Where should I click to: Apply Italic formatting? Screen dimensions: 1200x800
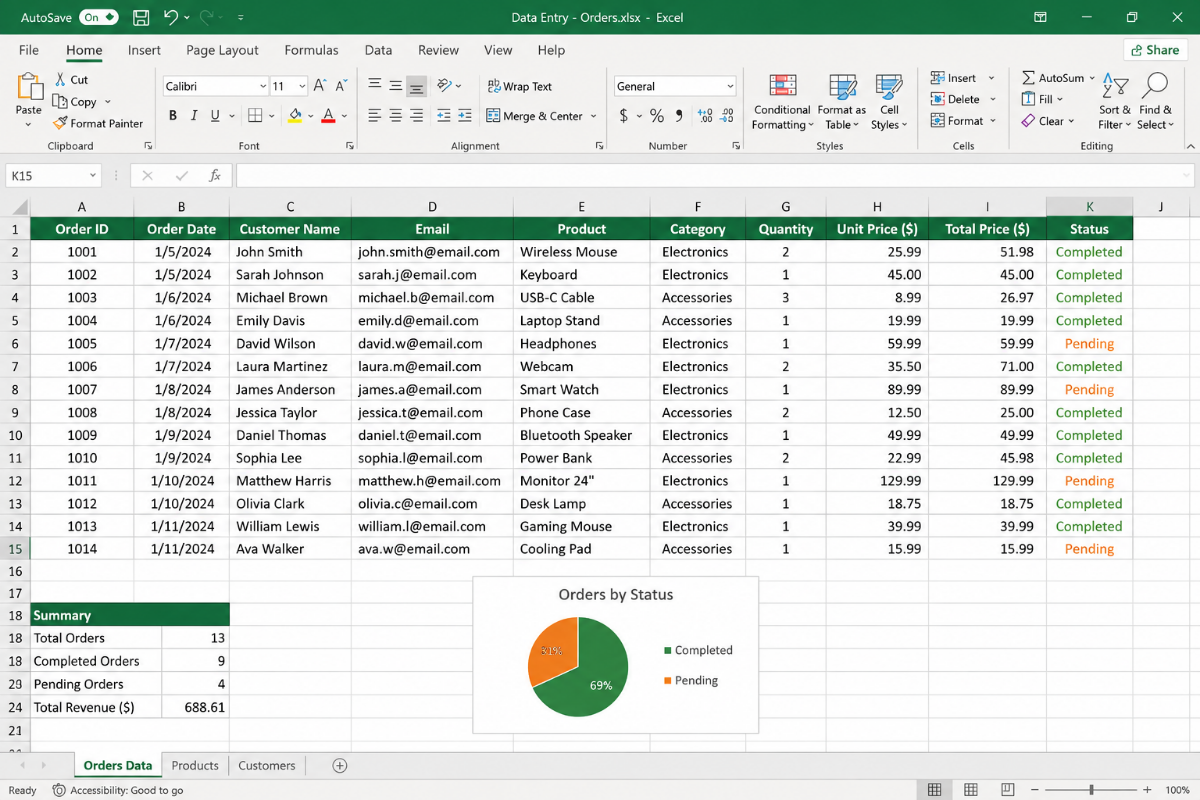coord(194,116)
